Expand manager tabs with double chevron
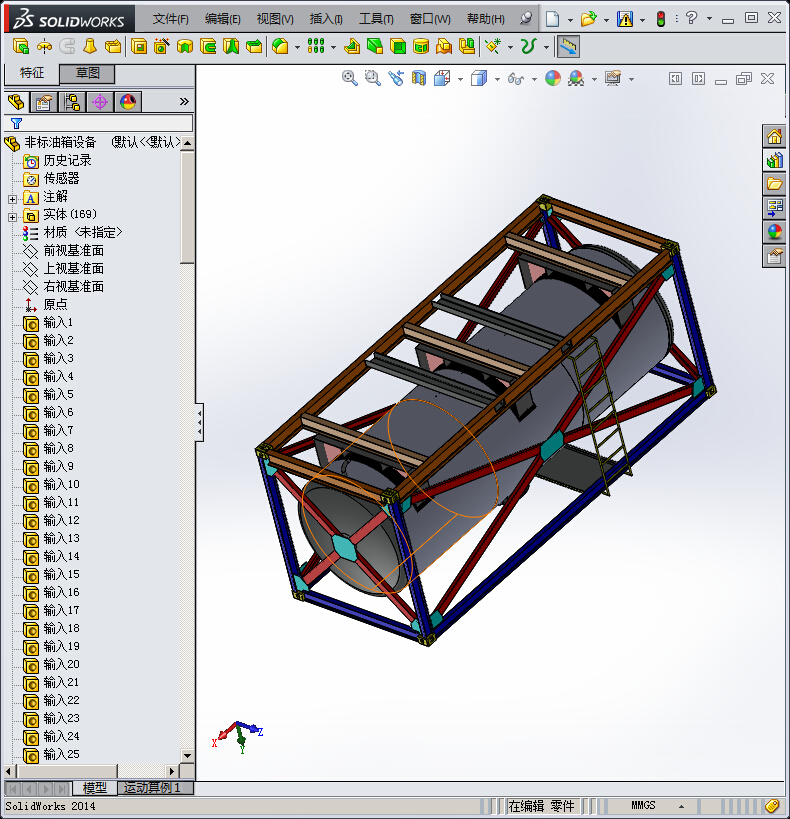 point(184,101)
